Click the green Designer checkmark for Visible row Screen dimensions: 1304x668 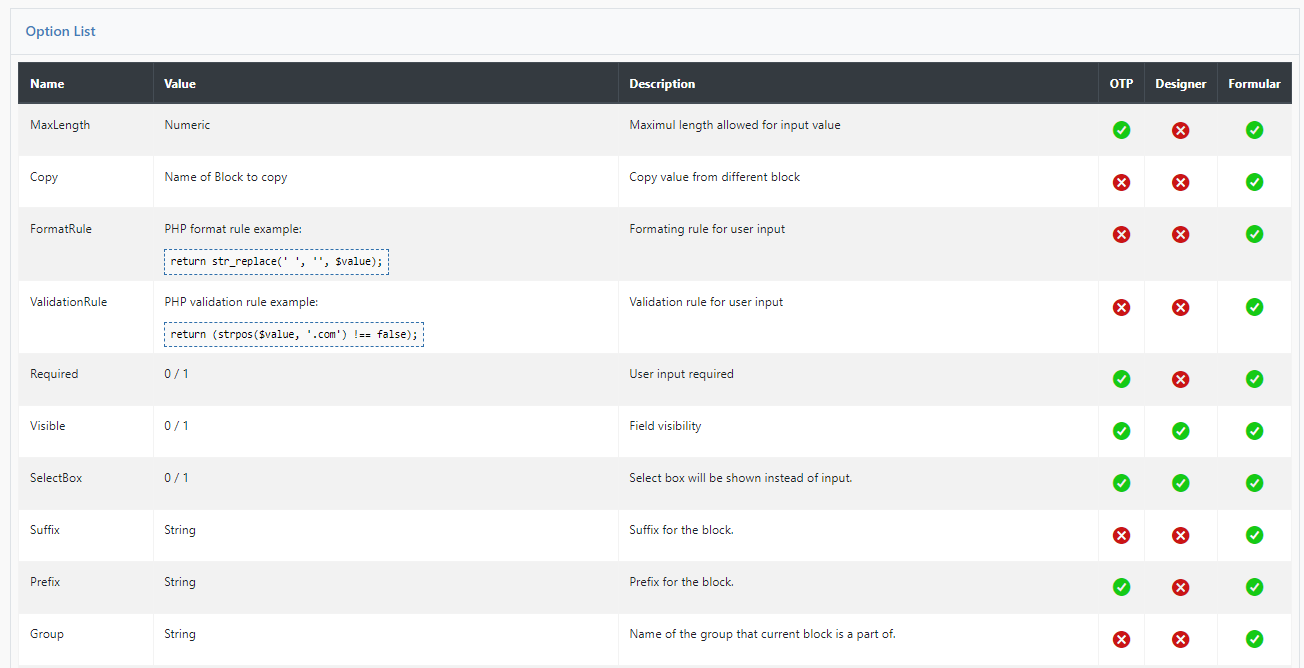point(1181,431)
